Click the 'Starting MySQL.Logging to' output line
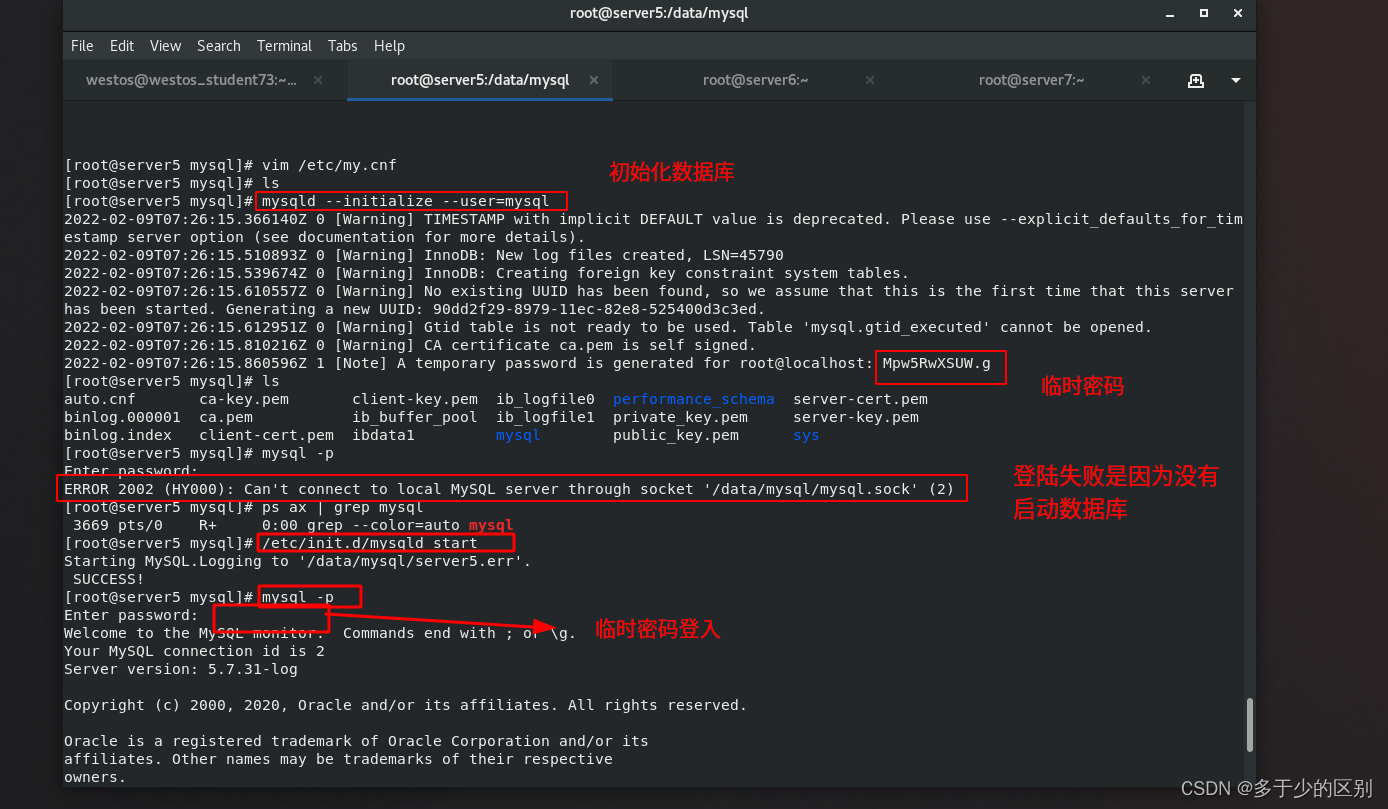 (x=298, y=561)
